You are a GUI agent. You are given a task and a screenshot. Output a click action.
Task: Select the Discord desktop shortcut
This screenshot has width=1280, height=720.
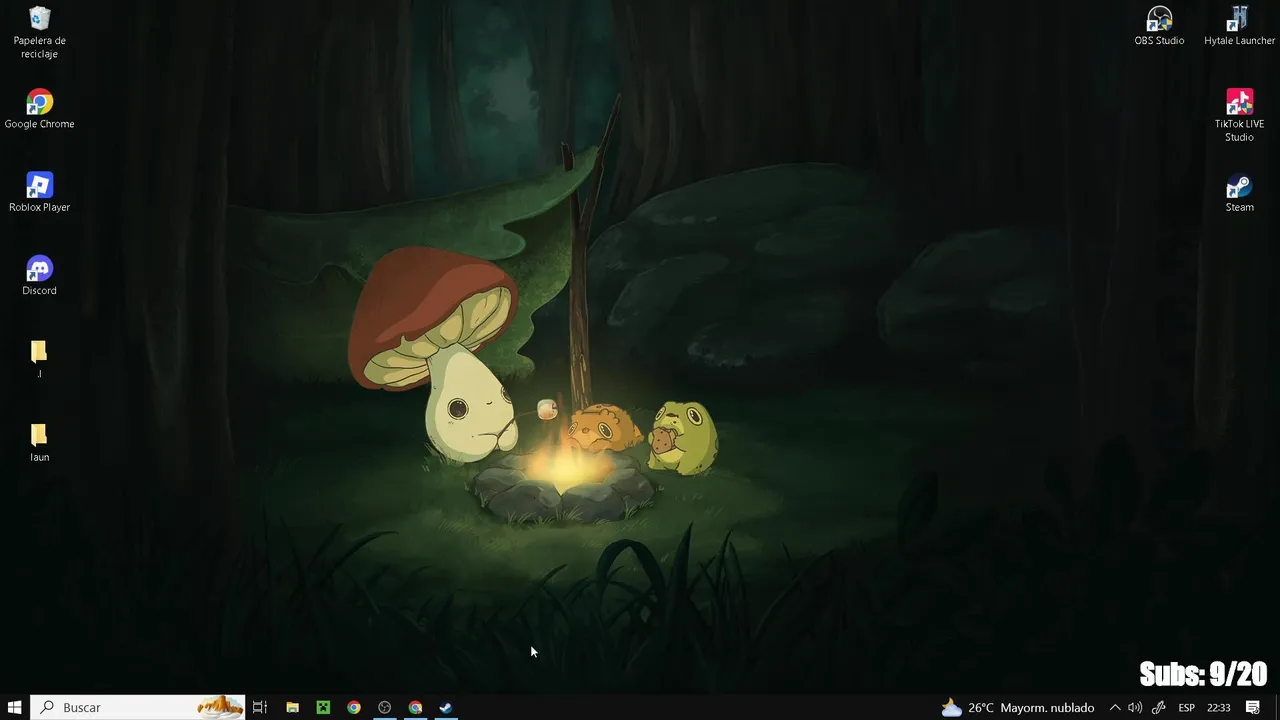[x=39, y=275]
